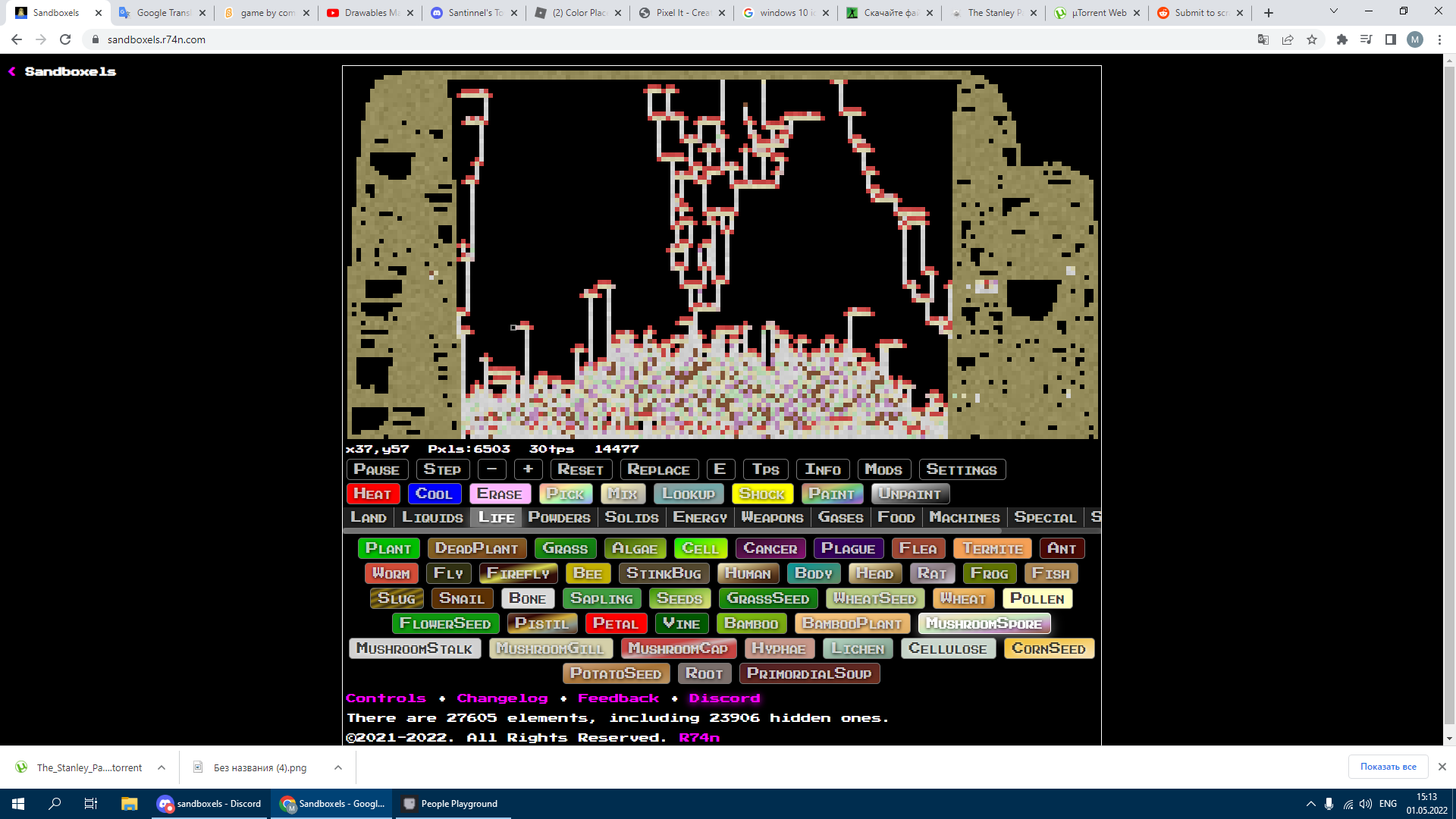Viewport: 1456px width, 819px height.
Task: Expand hidden icons in the system tray
Action: pos(1311,803)
